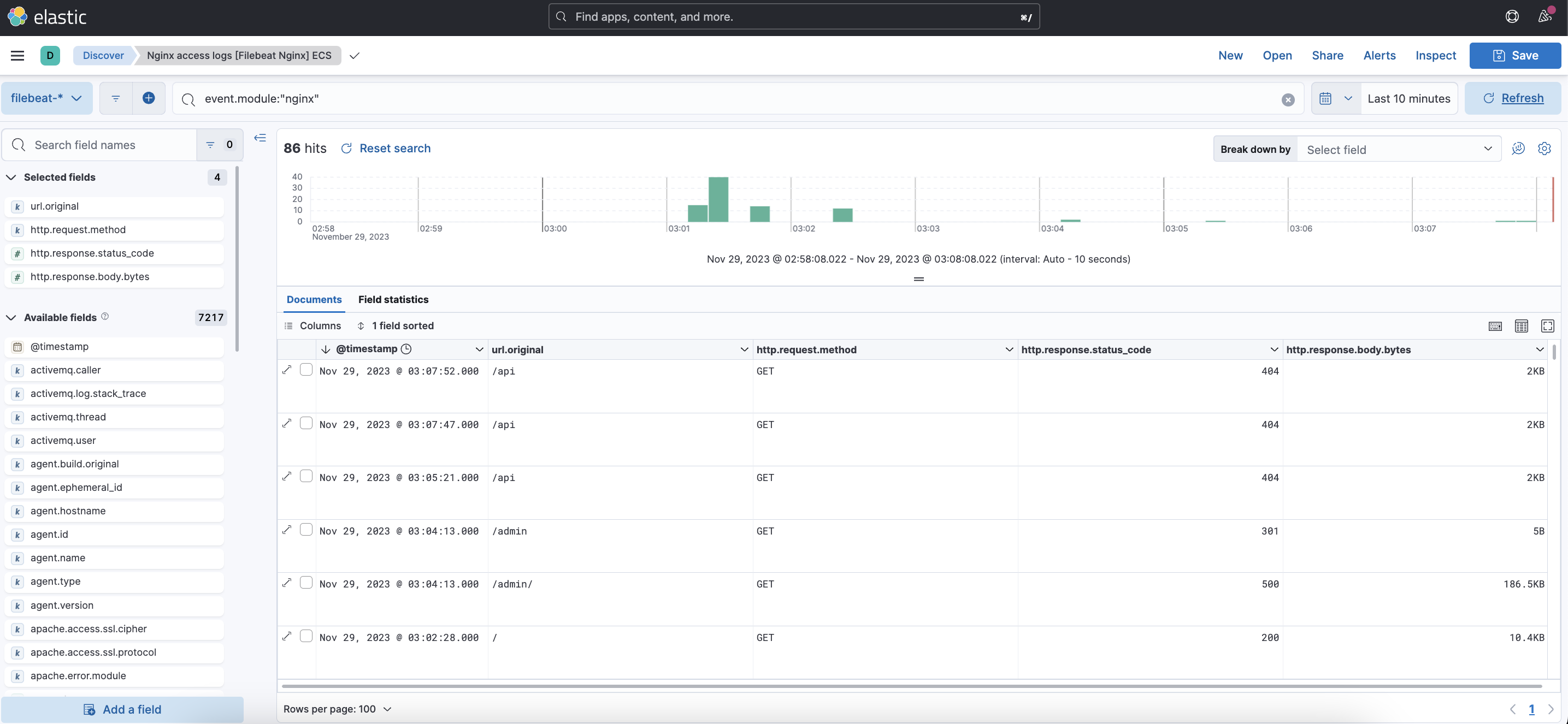Expand the 03:04:13 /admin/ document row
Image resolution: width=1568 pixels, height=724 pixels.
287,582
